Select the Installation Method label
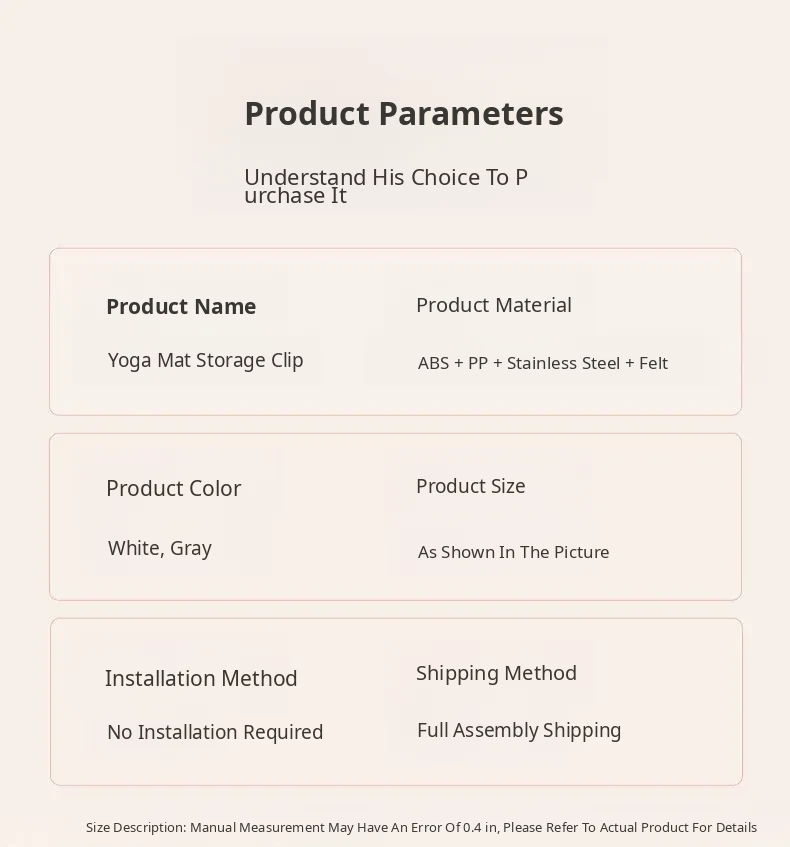 coord(201,678)
